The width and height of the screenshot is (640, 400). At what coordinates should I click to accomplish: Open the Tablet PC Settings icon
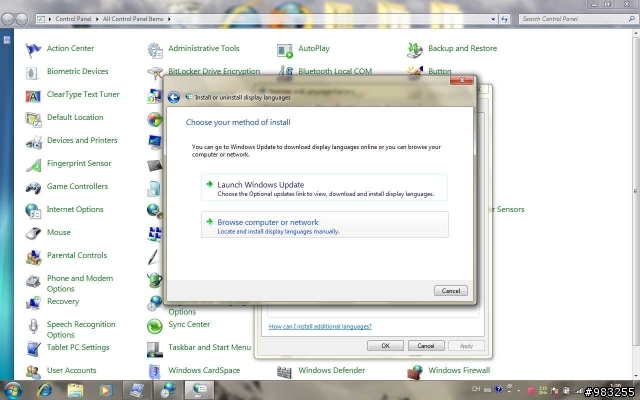[33, 349]
